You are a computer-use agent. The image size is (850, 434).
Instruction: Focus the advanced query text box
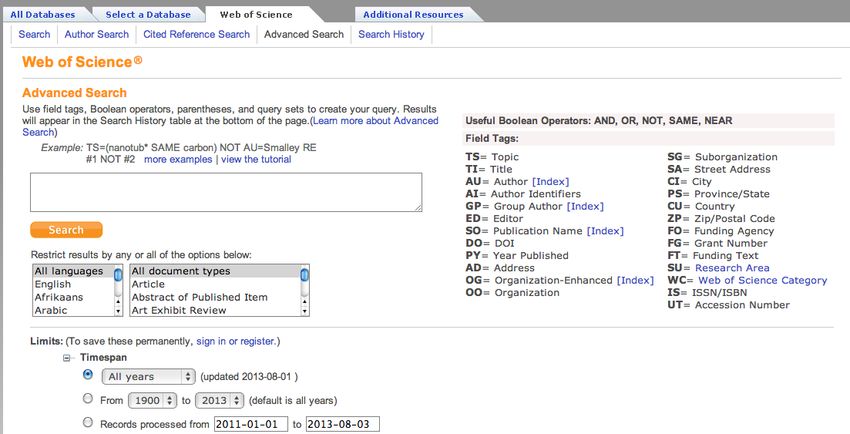[x=226, y=192]
